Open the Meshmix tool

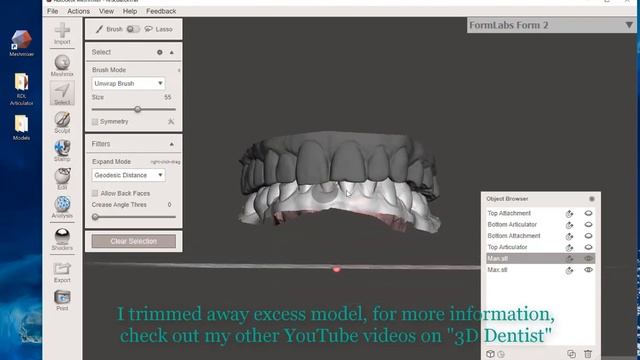coord(62,65)
